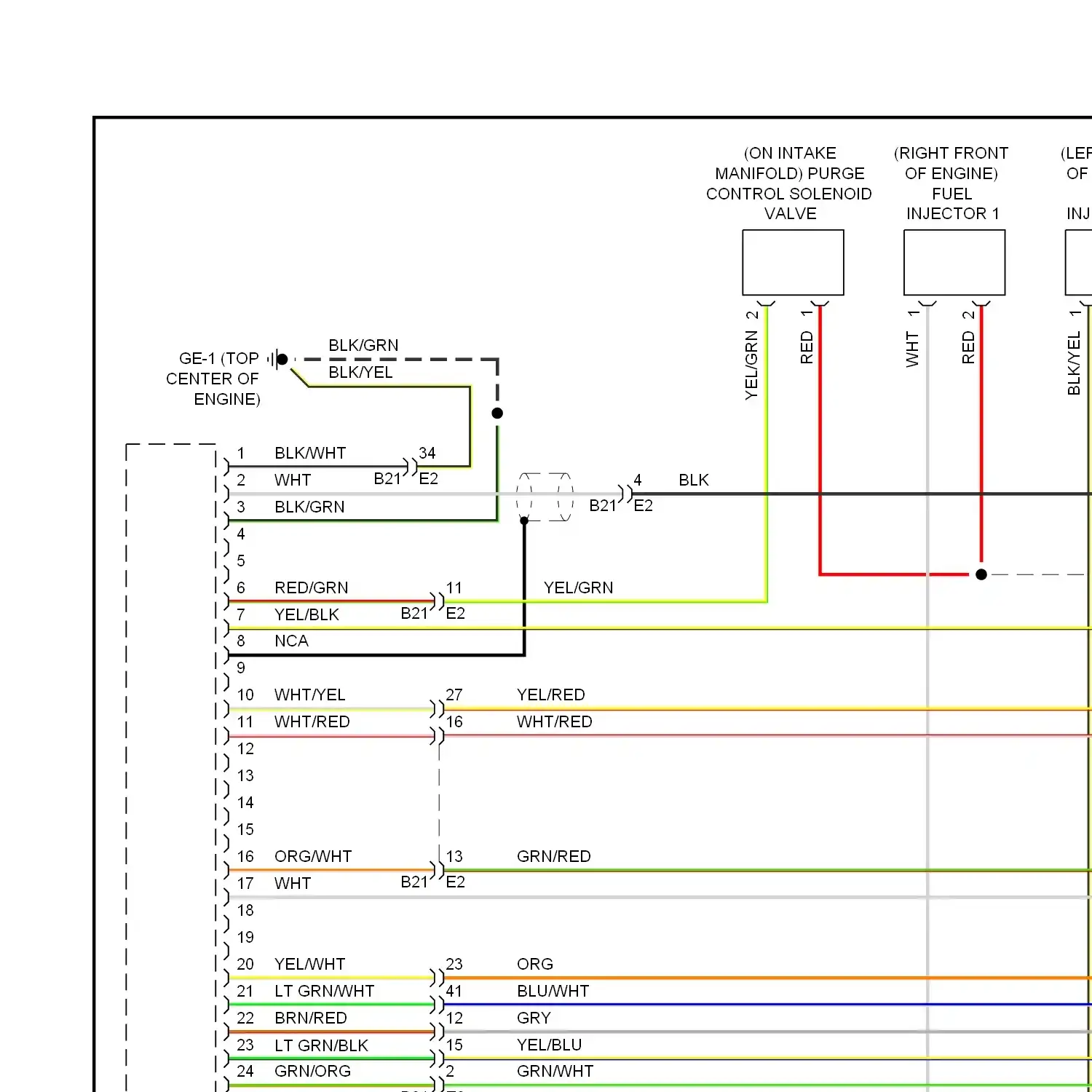Click the BLK/GRN label above the dashed wire
Image resolution: width=1092 pixels, height=1092 pixels.
click(x=363, y=345)
